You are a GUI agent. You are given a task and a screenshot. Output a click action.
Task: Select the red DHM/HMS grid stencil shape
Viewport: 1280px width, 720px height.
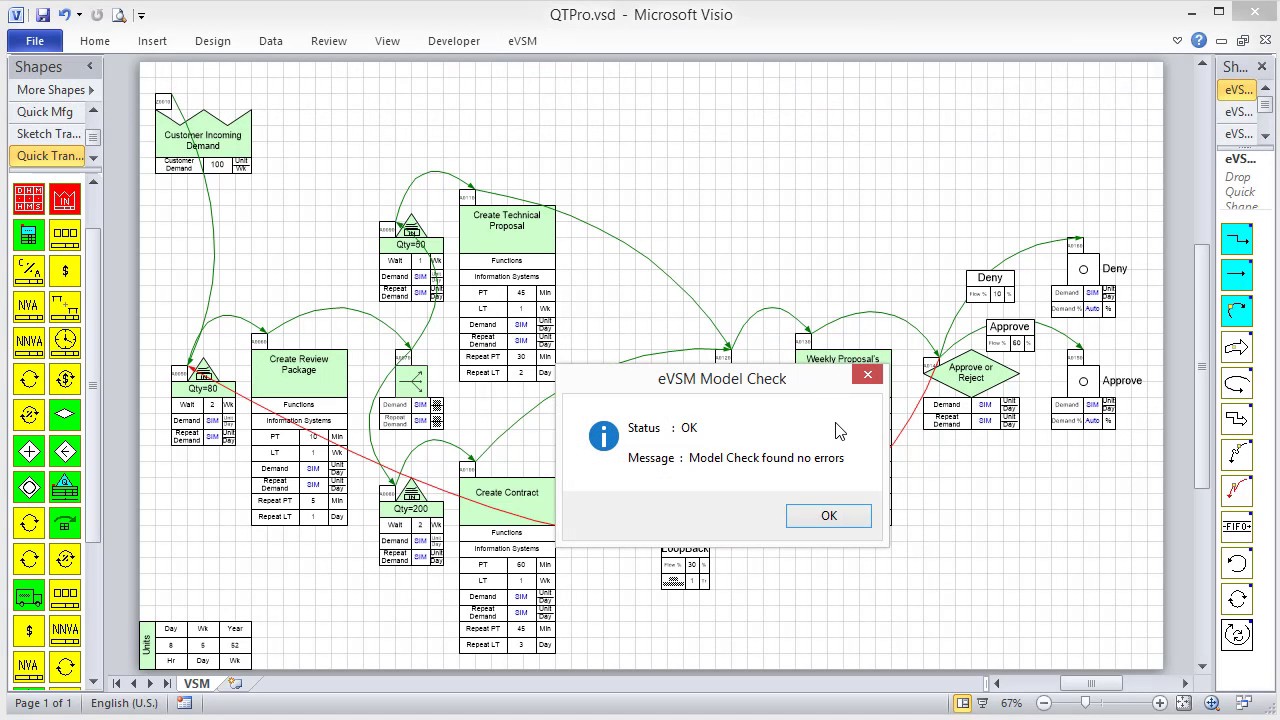coord(29,199)
